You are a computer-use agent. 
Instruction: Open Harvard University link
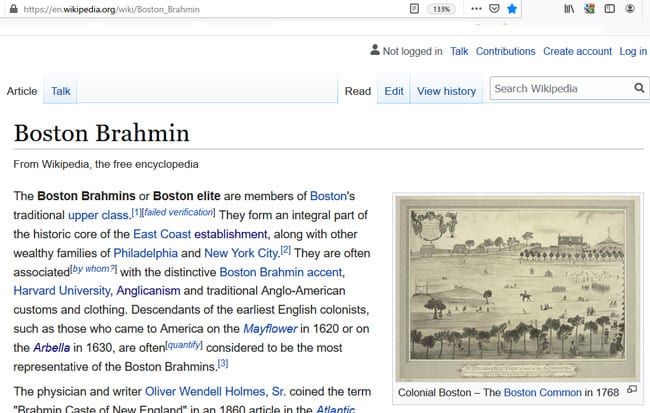point(62,291)
